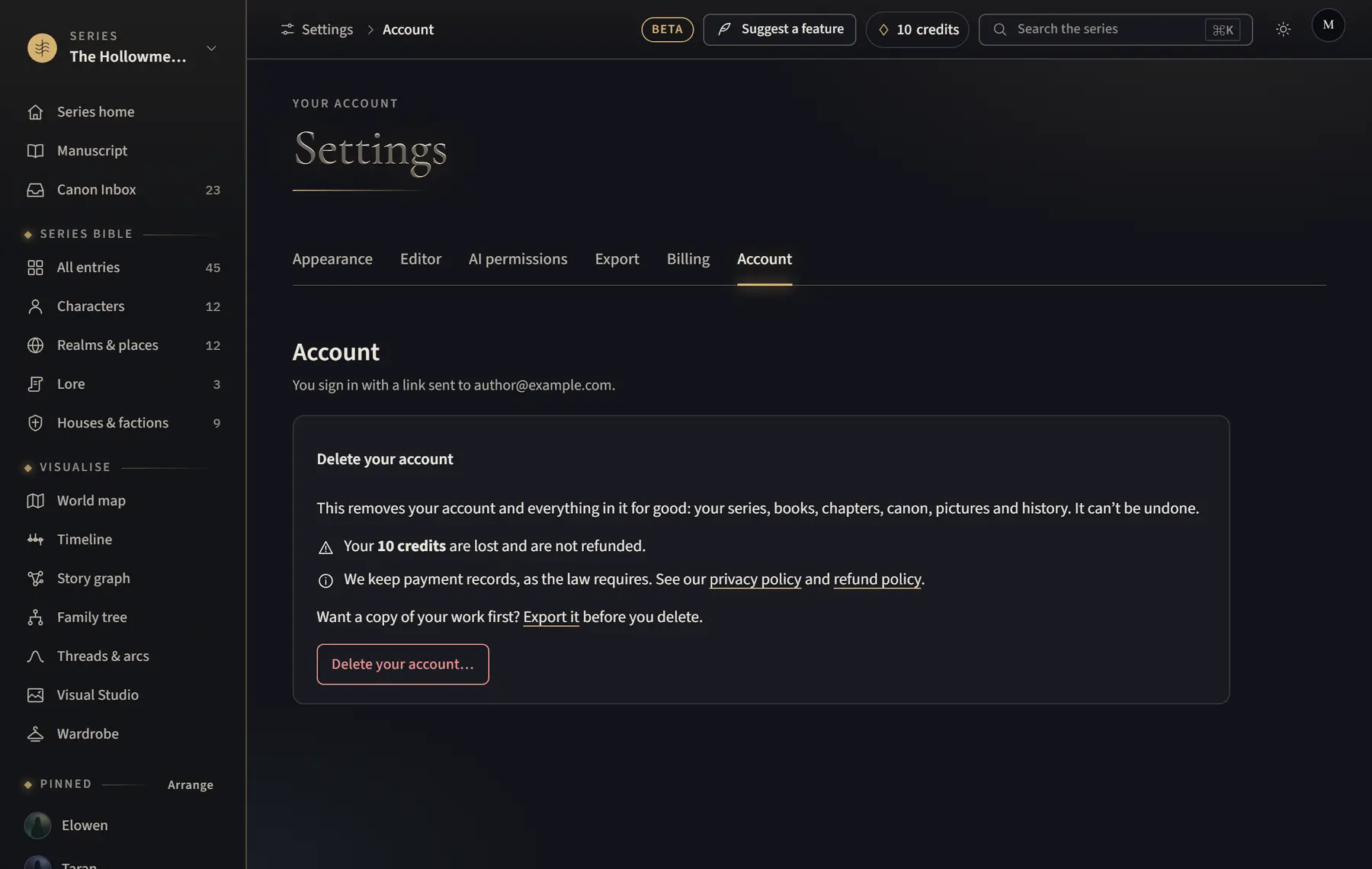Open the refund policy link
This screenshot has width=1372, height=869.
(877, 579)
